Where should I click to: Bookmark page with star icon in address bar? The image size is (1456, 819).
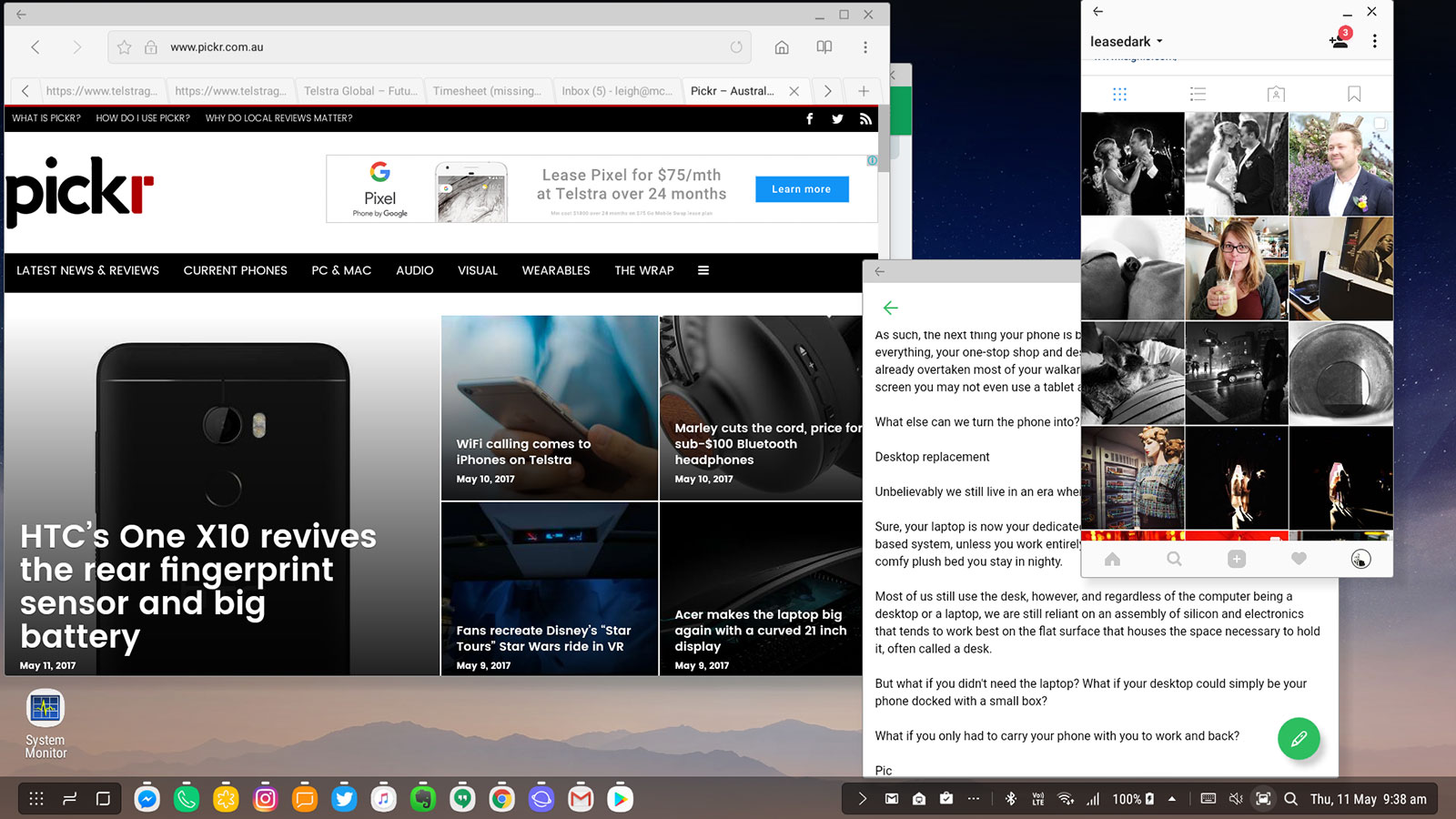125,47
